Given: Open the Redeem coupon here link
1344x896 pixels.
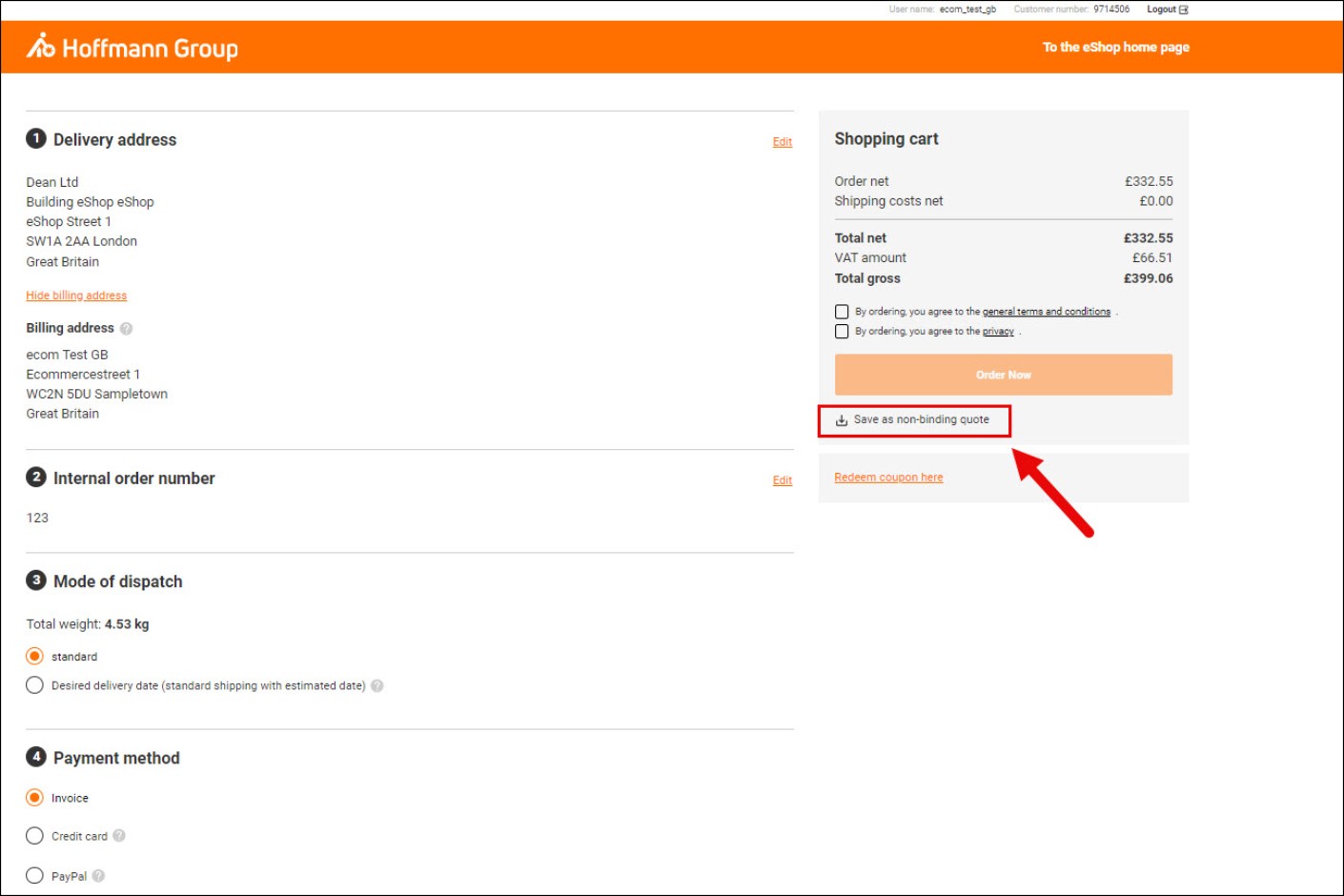Looking at the screenshot, I should 888,478.
